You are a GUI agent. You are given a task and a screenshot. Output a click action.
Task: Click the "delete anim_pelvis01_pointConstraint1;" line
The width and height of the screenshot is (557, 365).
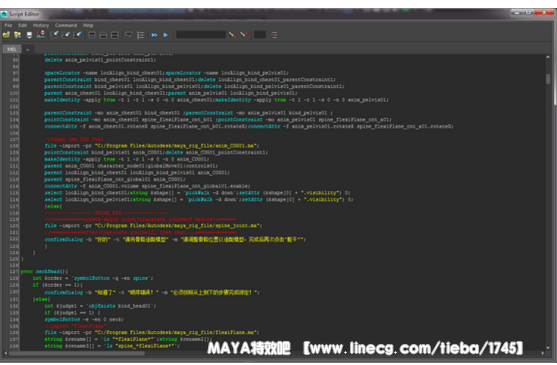tap(100, 60)
